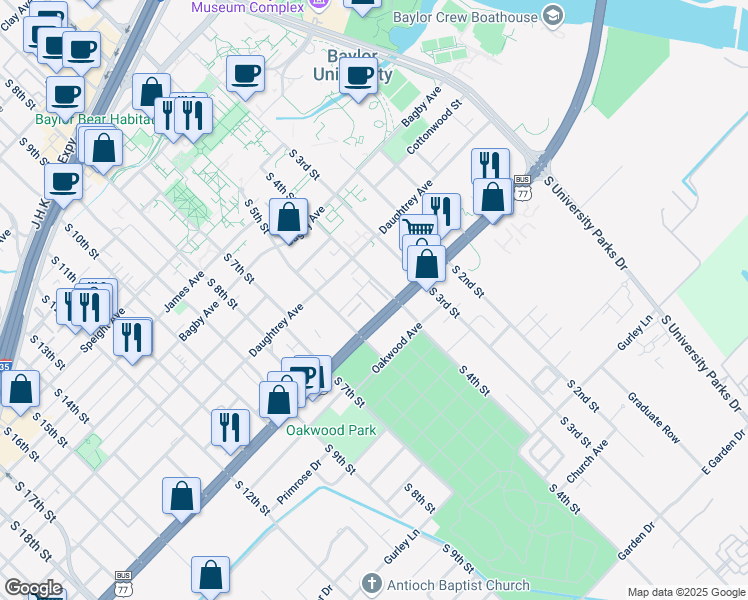Click the cafe marker near S 5th St campus
The image size is (748, 600).
pyautogui.click(x=245, y=74)
